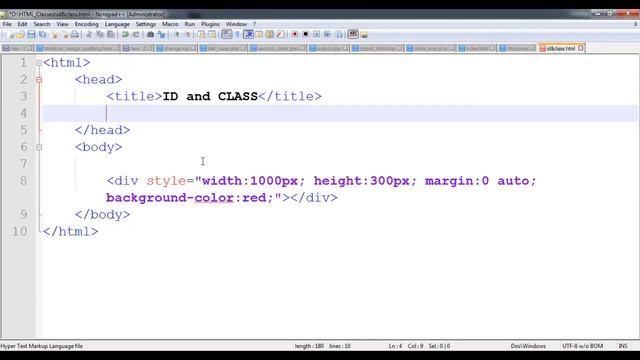Click the closing </body> tag on line 9
Screen dimensions: 640x360
(x=102, y=215)
